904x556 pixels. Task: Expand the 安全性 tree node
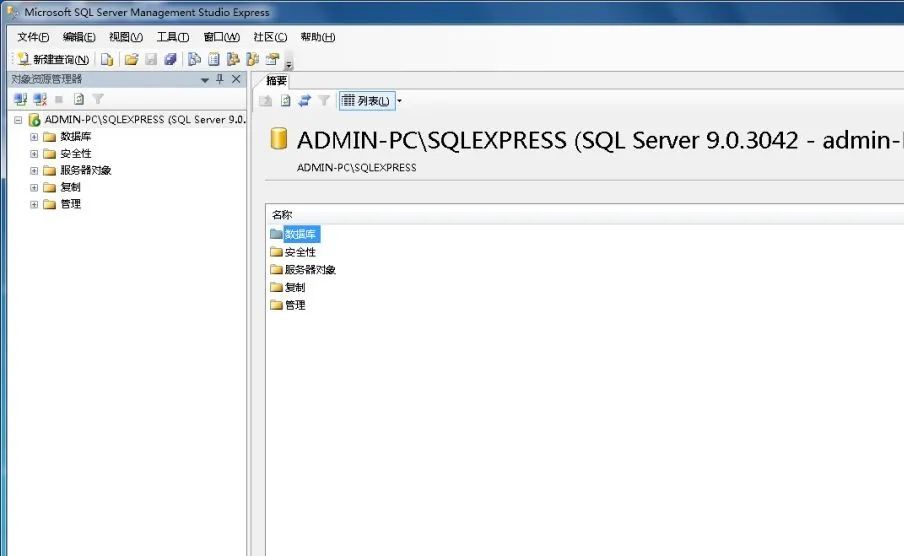click(34, 154)
